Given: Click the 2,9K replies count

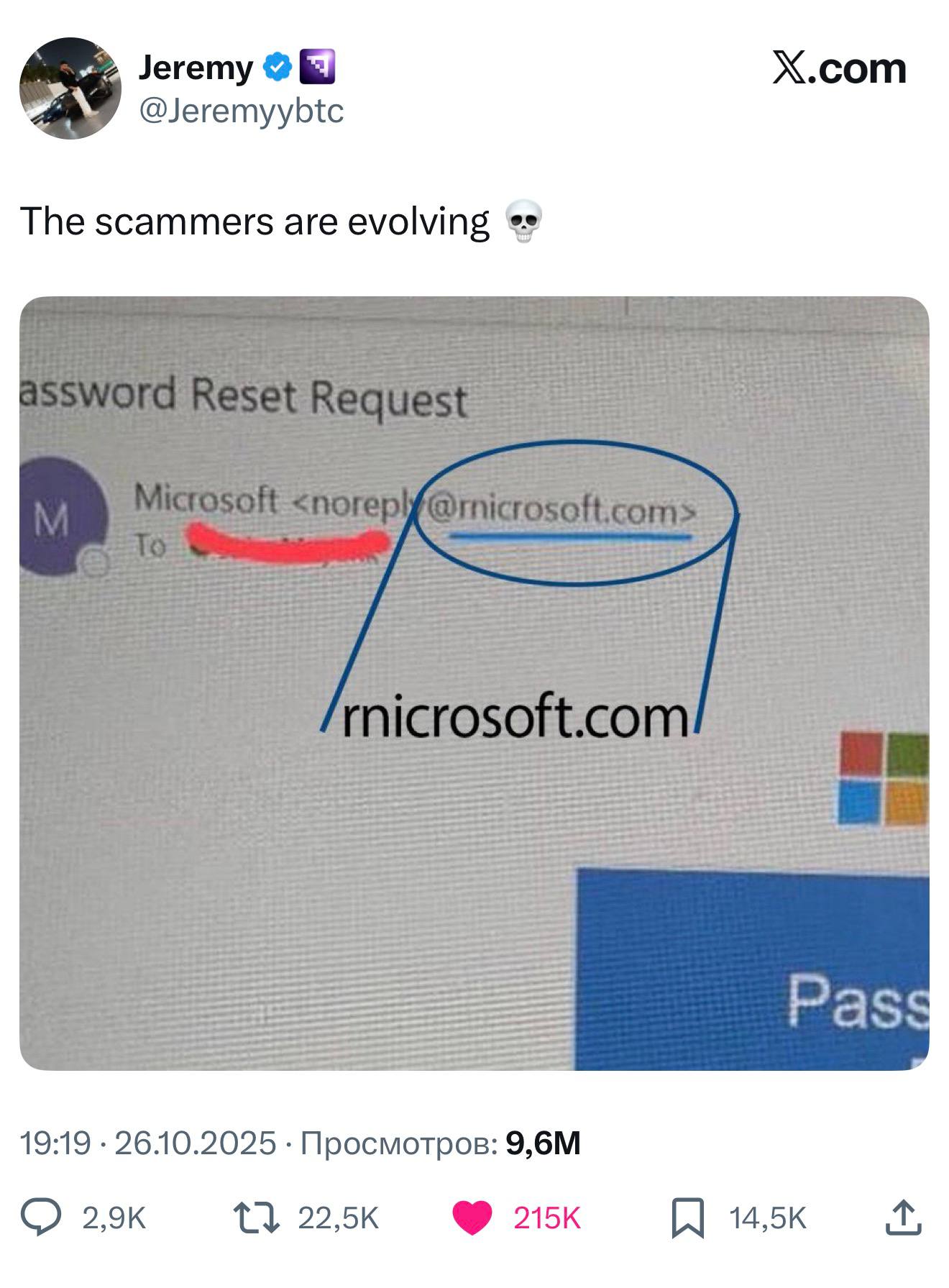Looking at the screenshot, I should click(114, 1218).
